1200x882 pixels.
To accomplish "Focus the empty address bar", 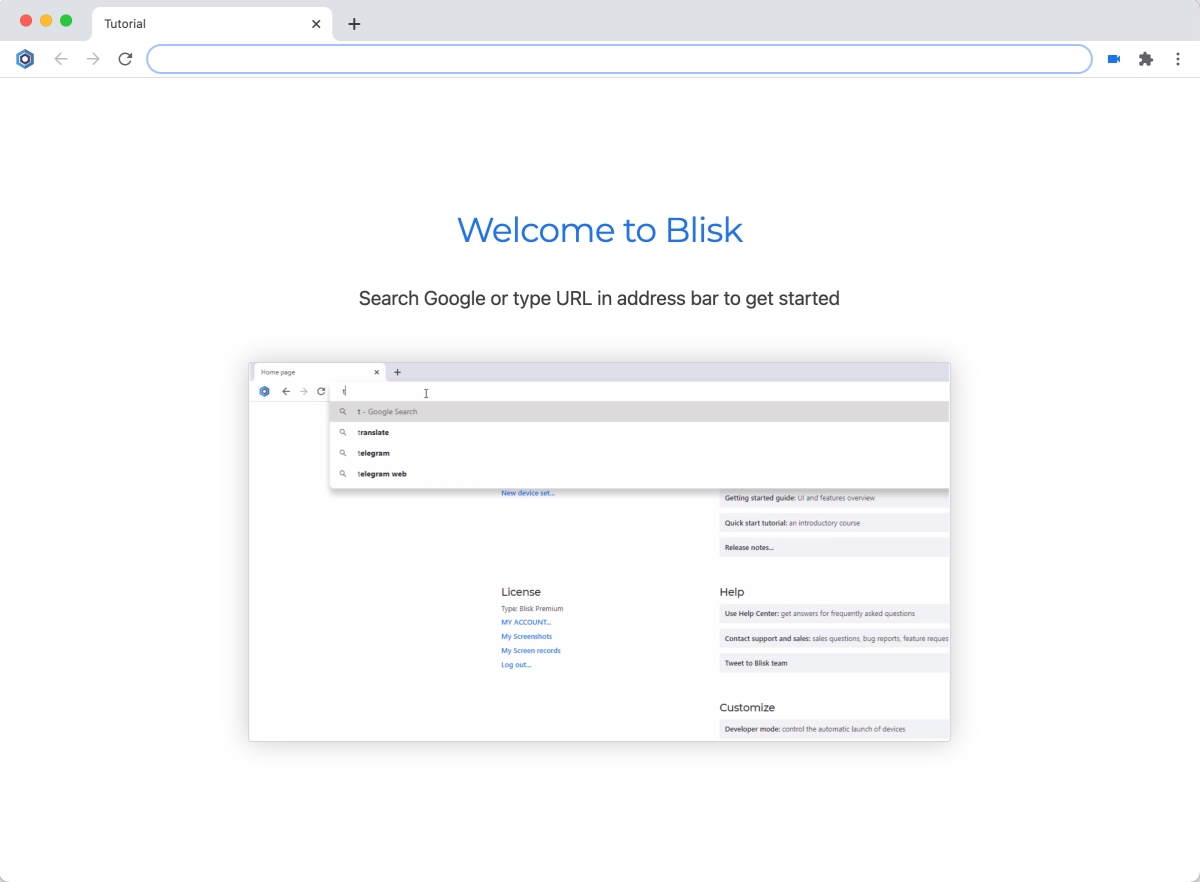I will point(619,59).
